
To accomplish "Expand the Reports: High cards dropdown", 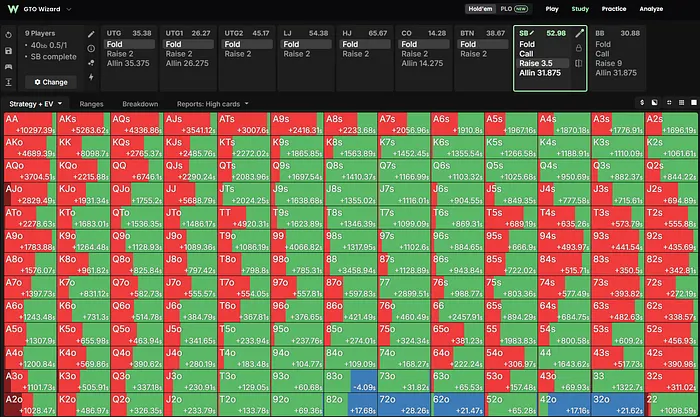I will (212, 104).
